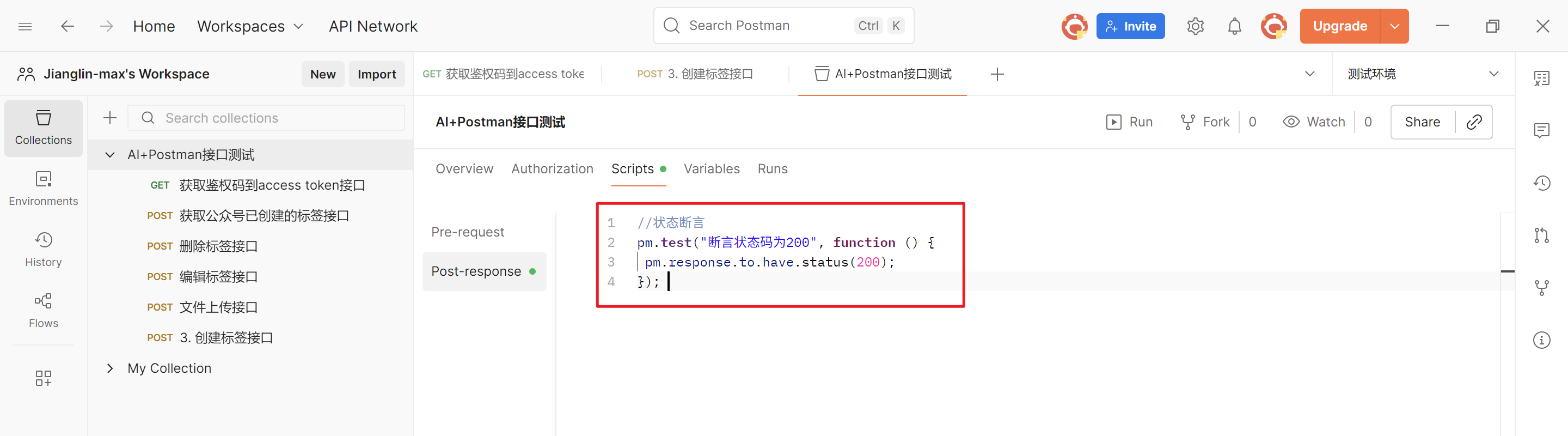Fork the collection
The width and height of the screenshot is (1568, 436).
coord(1205,122)
